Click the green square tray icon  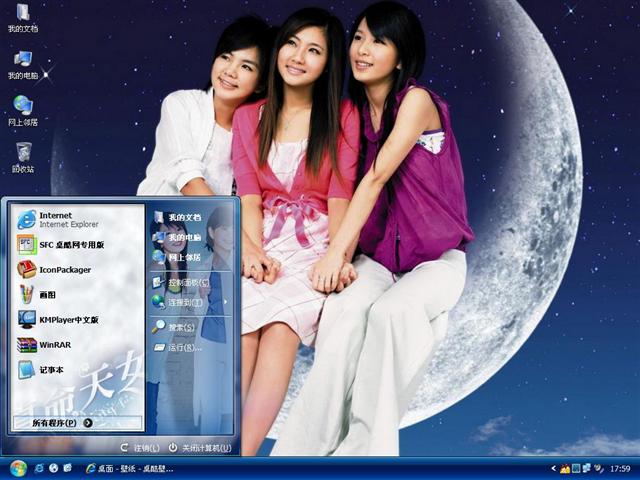(576, 469)
